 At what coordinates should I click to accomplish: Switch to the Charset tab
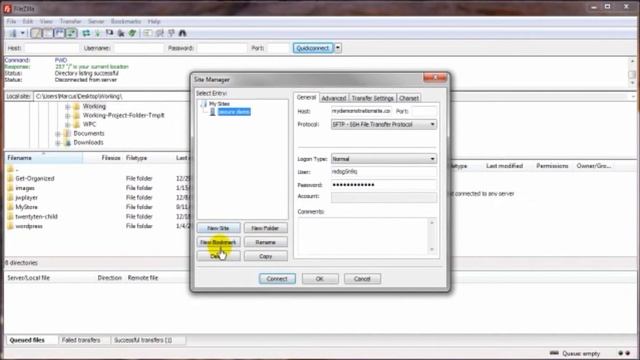(x=409, y=98)
